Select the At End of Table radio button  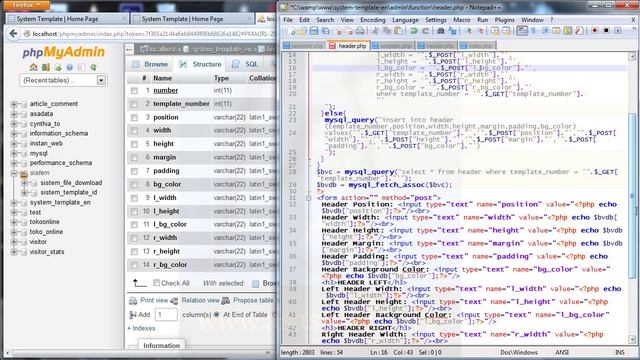tap(216, 315)
